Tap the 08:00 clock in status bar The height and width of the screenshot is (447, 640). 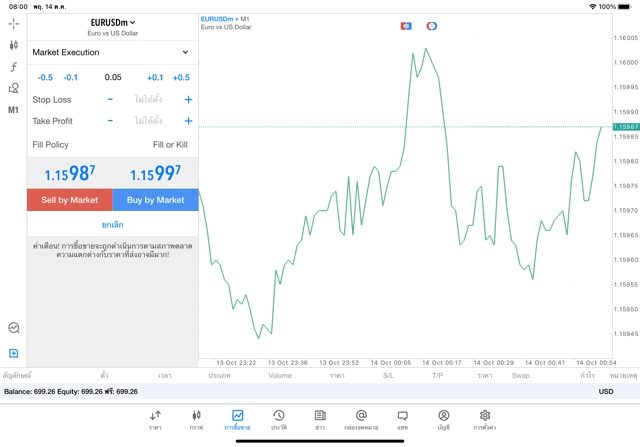tap(18, 7)
